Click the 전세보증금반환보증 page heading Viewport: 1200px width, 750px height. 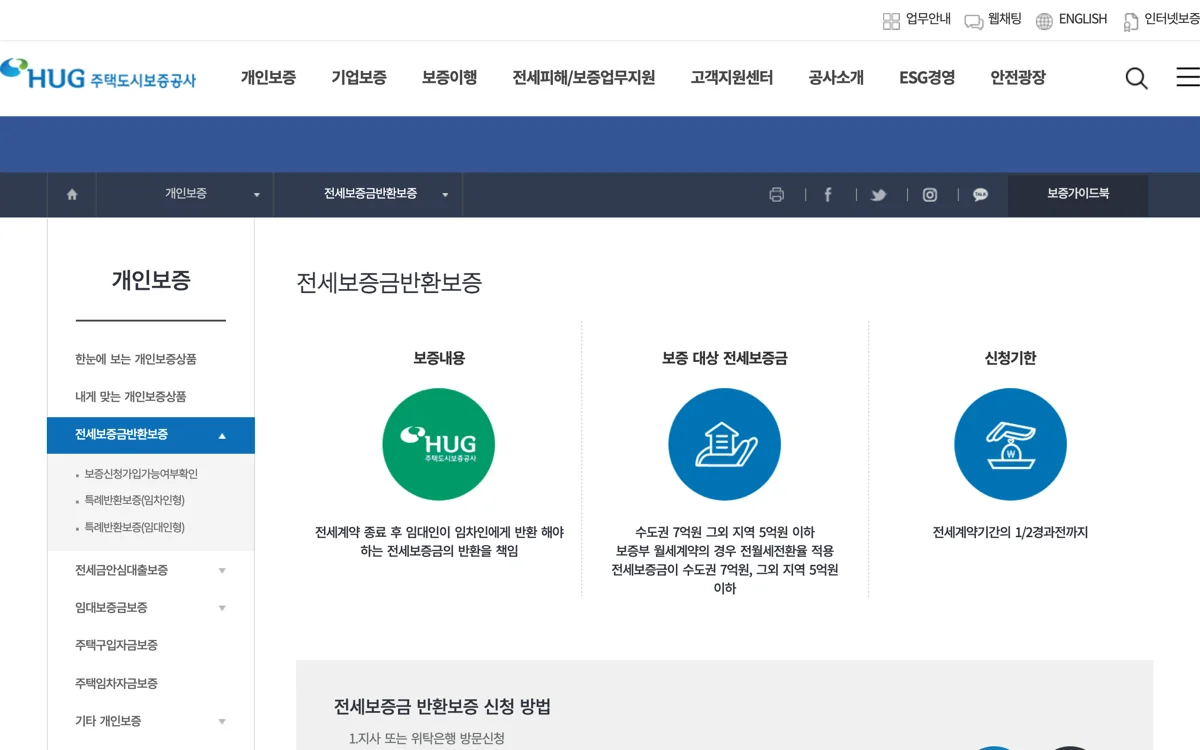[x=389, y=283]
